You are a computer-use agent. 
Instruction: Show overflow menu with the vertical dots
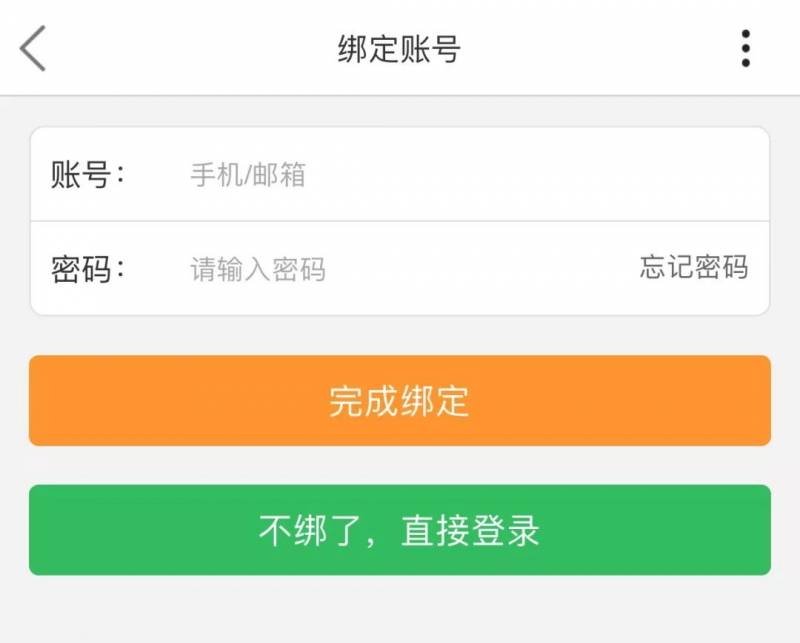745,48
